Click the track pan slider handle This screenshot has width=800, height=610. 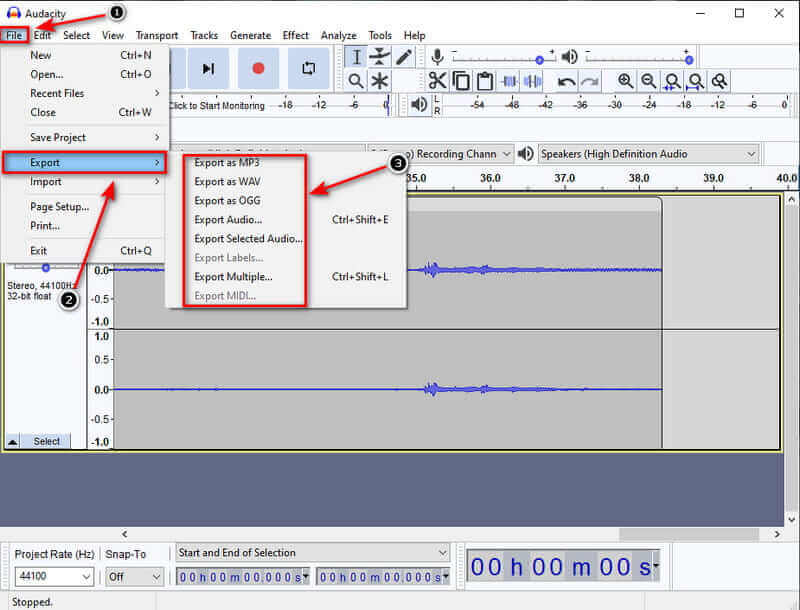pos(45,268)
